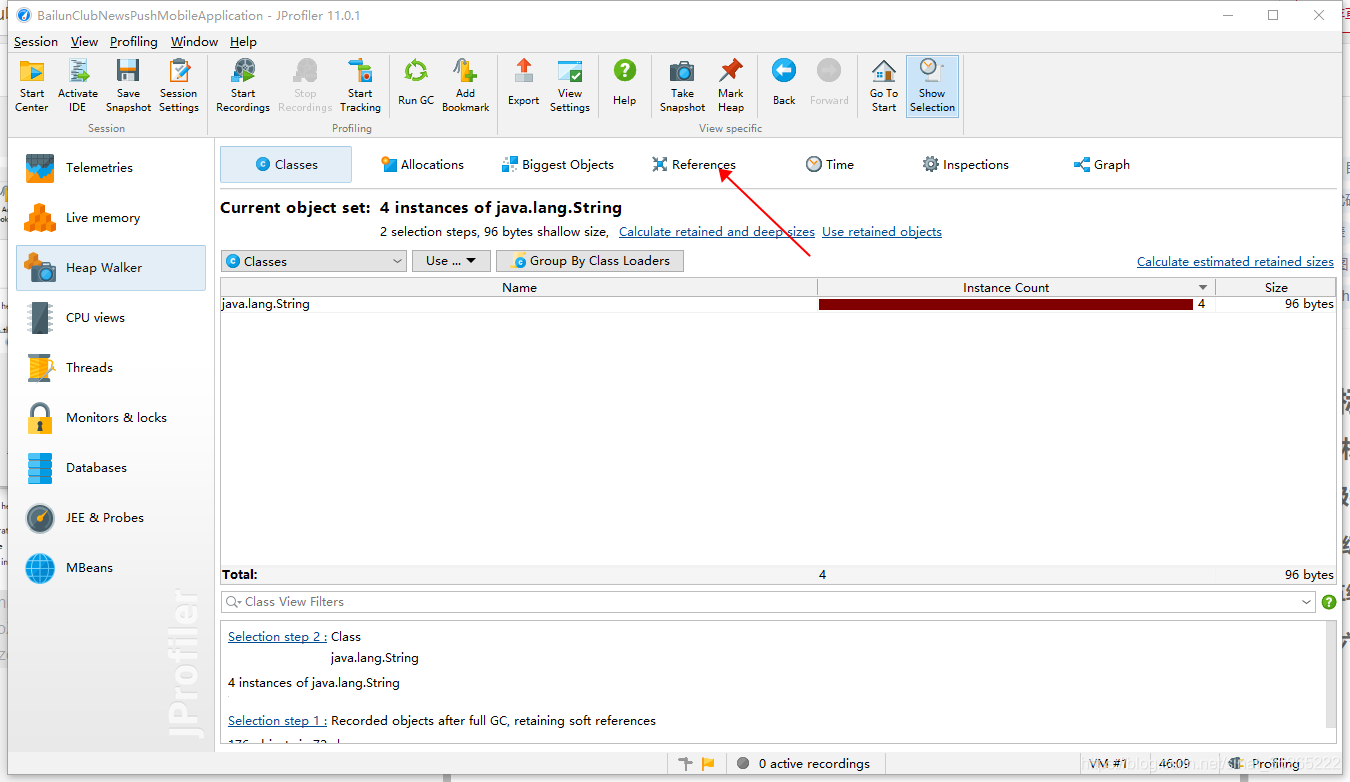
Task: Click the dark red instance count bar
Action: pyautogui.click(x=1006, y=304)
